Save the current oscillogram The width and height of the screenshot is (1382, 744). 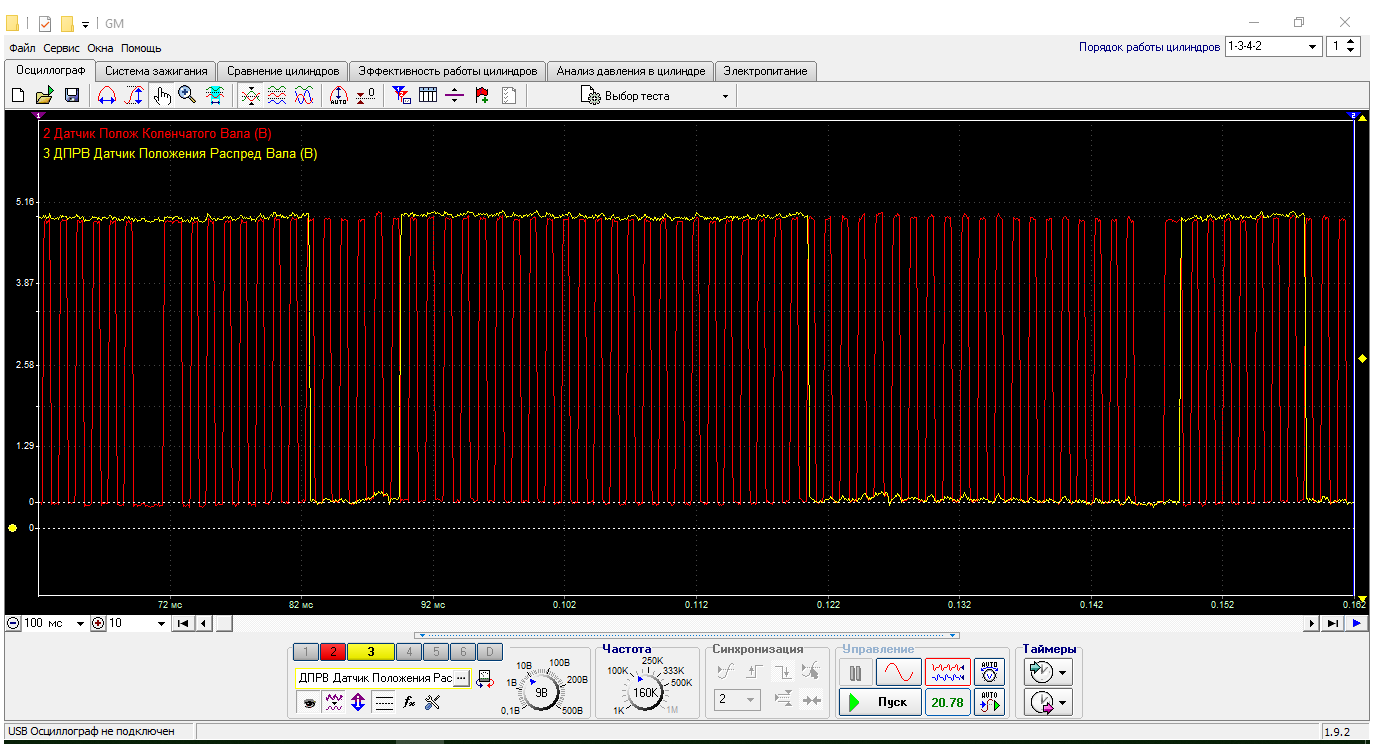pyautogui.click(x=72, y=95)
